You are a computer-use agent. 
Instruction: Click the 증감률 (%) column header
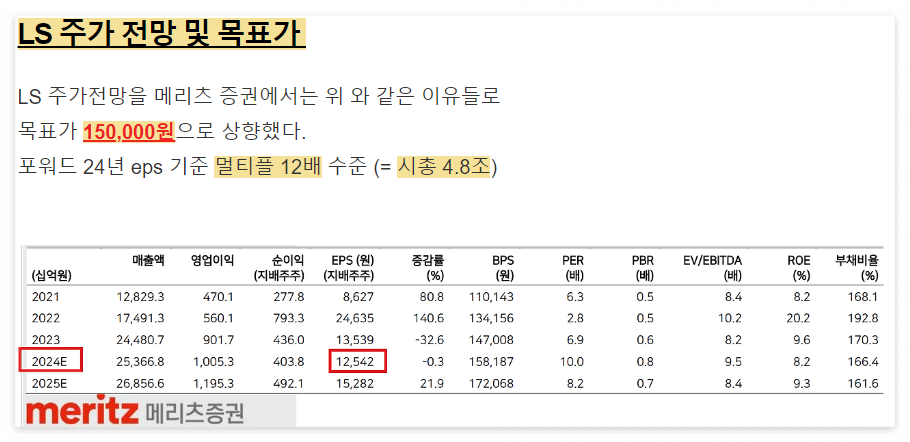430,268
